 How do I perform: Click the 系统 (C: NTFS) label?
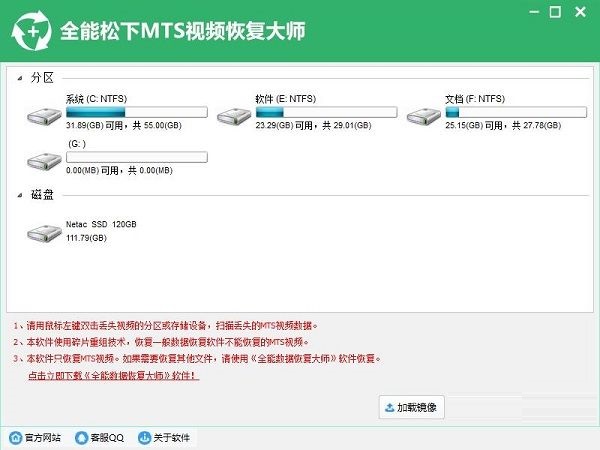[96, 99]
